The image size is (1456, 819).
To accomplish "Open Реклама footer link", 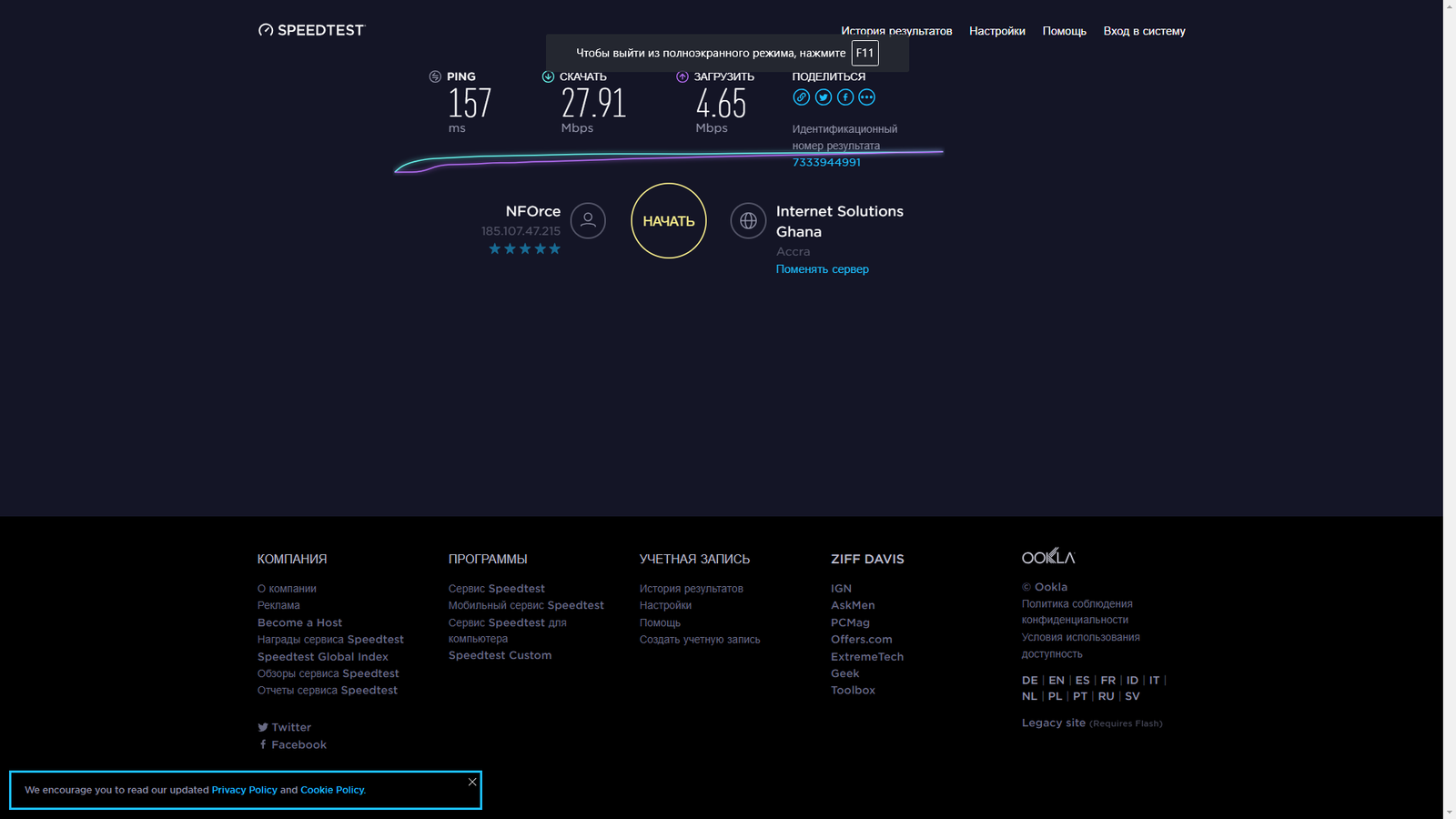I will point(278,605).
